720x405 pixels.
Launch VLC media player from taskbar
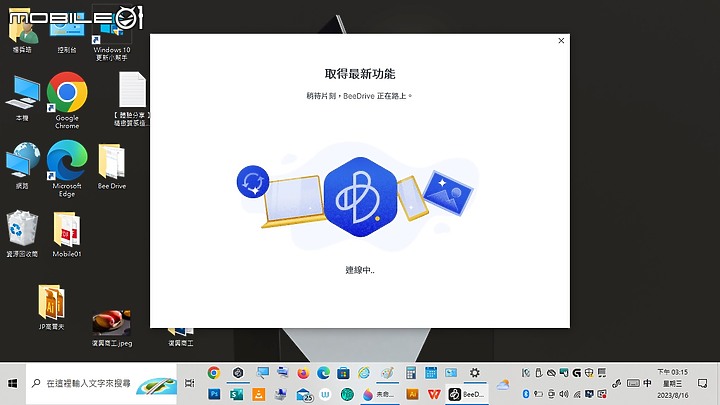point(259,394)
